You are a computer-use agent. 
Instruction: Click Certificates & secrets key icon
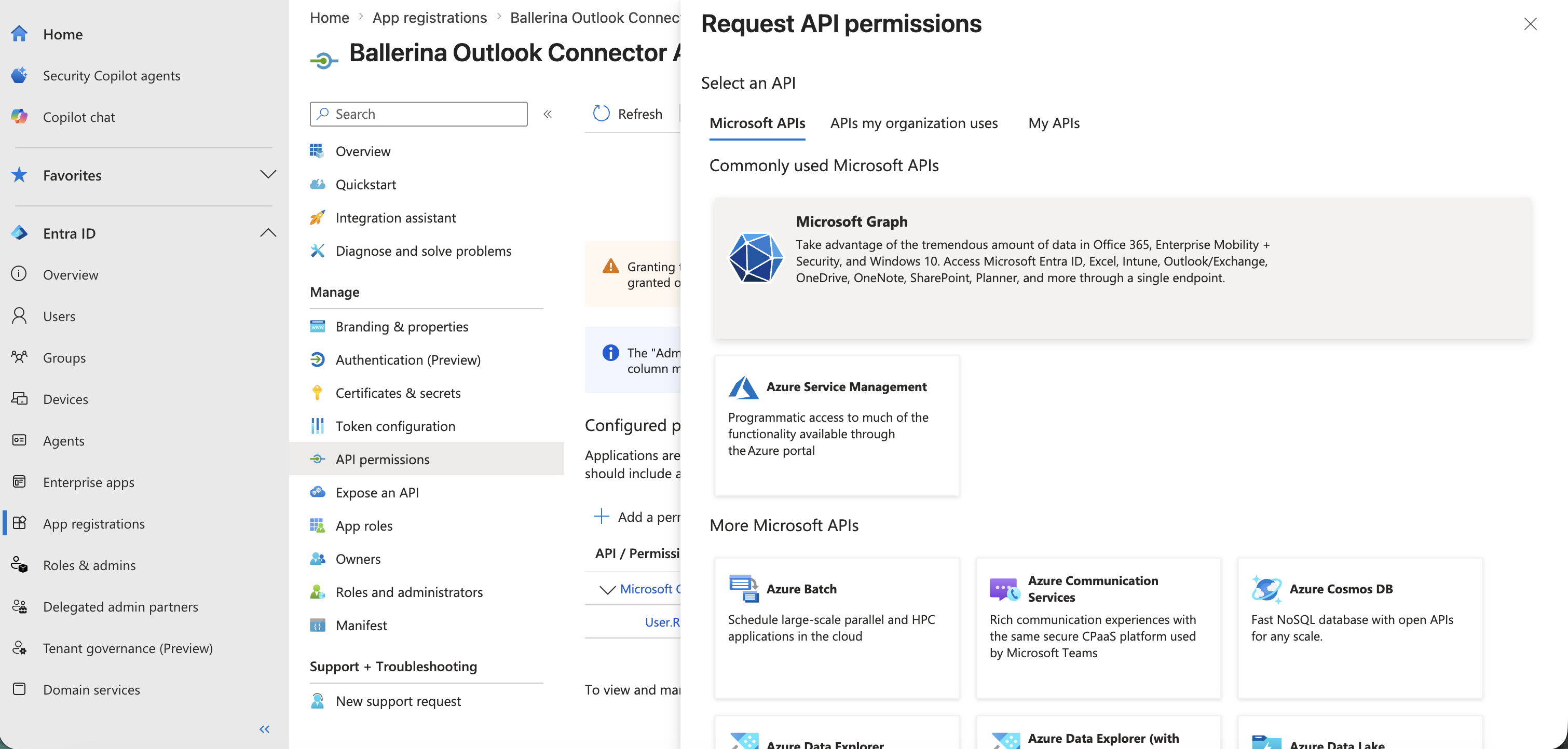click(317, 393)
